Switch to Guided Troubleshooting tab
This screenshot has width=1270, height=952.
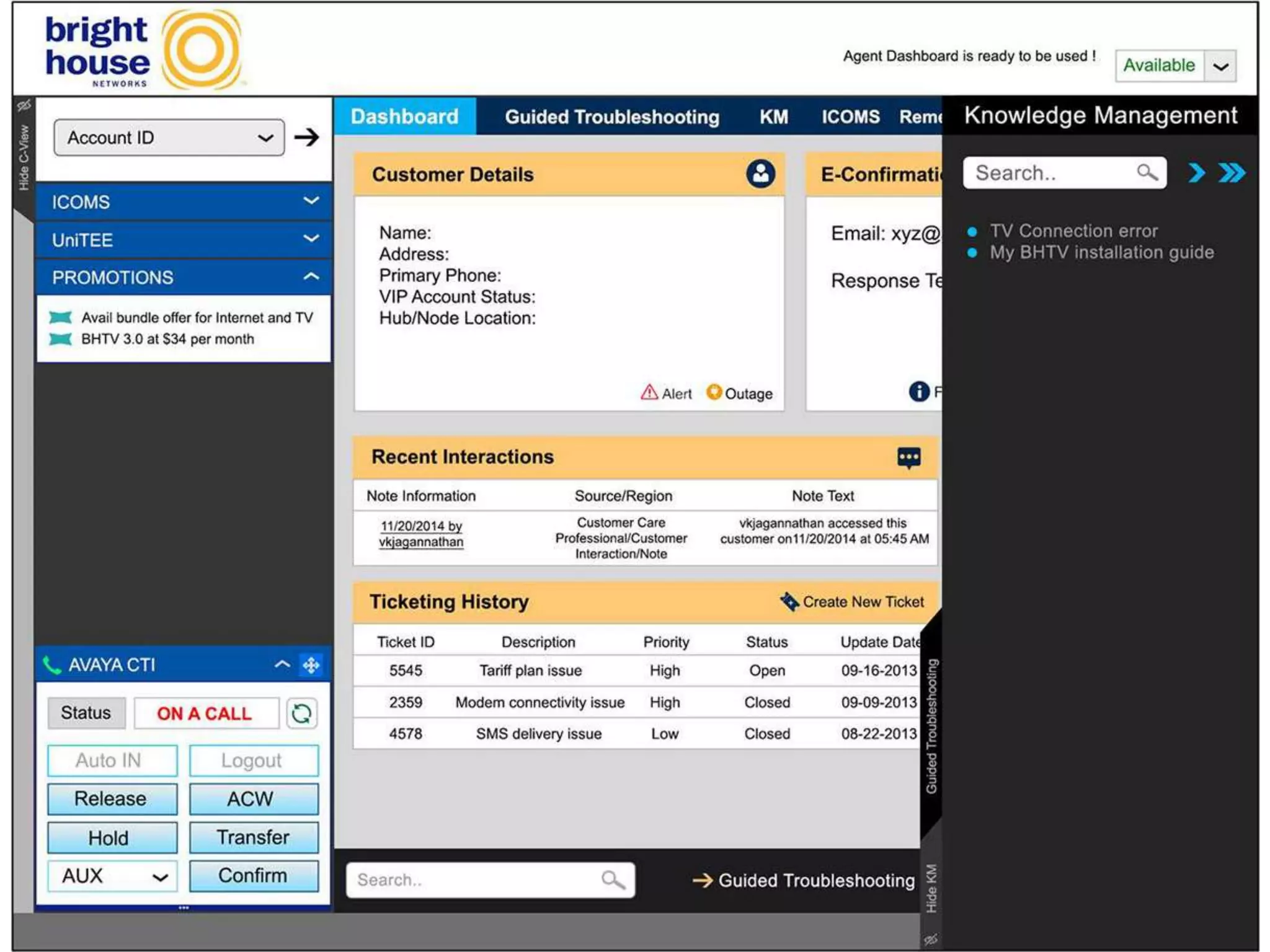611,117
